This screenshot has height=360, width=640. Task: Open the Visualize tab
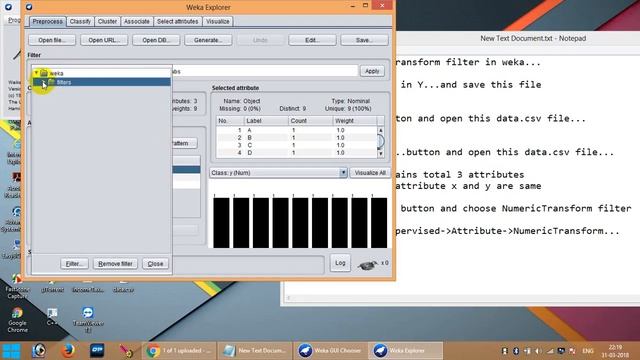tap(218, 21)
